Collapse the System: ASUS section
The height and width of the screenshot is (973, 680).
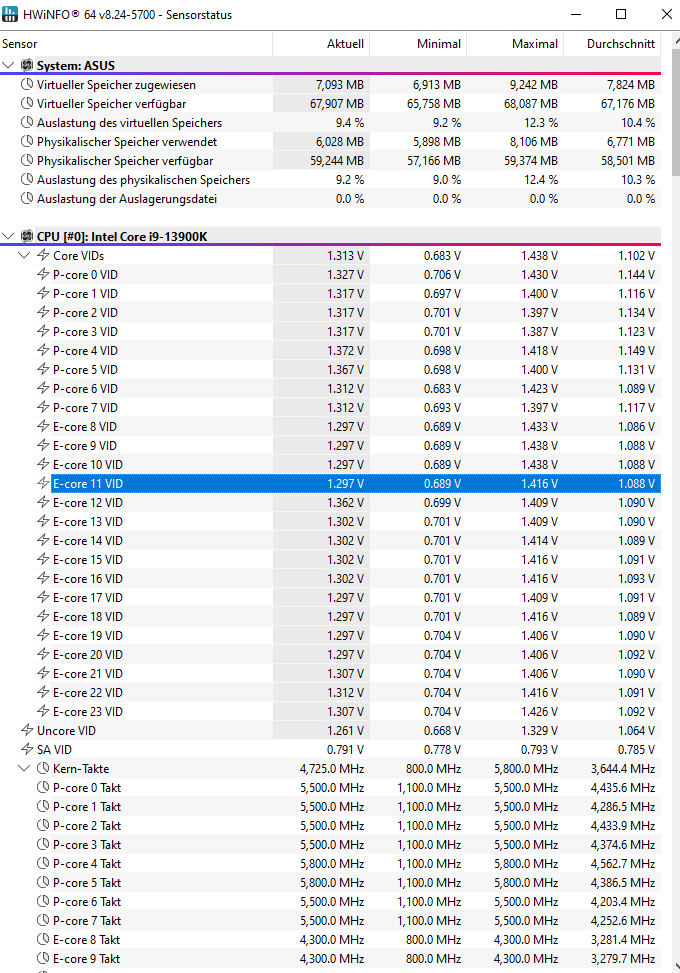pyautogui.click(x=8, y=65)
